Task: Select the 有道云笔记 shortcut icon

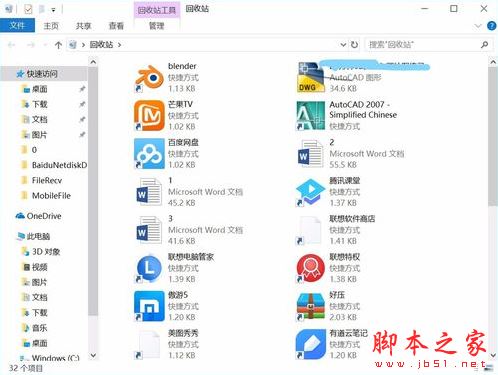Action: tap(310, 344)
